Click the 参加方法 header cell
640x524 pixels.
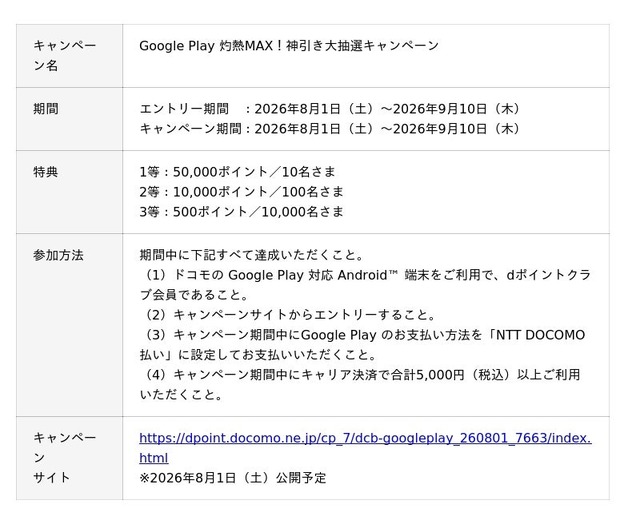(x=69, y=325)
